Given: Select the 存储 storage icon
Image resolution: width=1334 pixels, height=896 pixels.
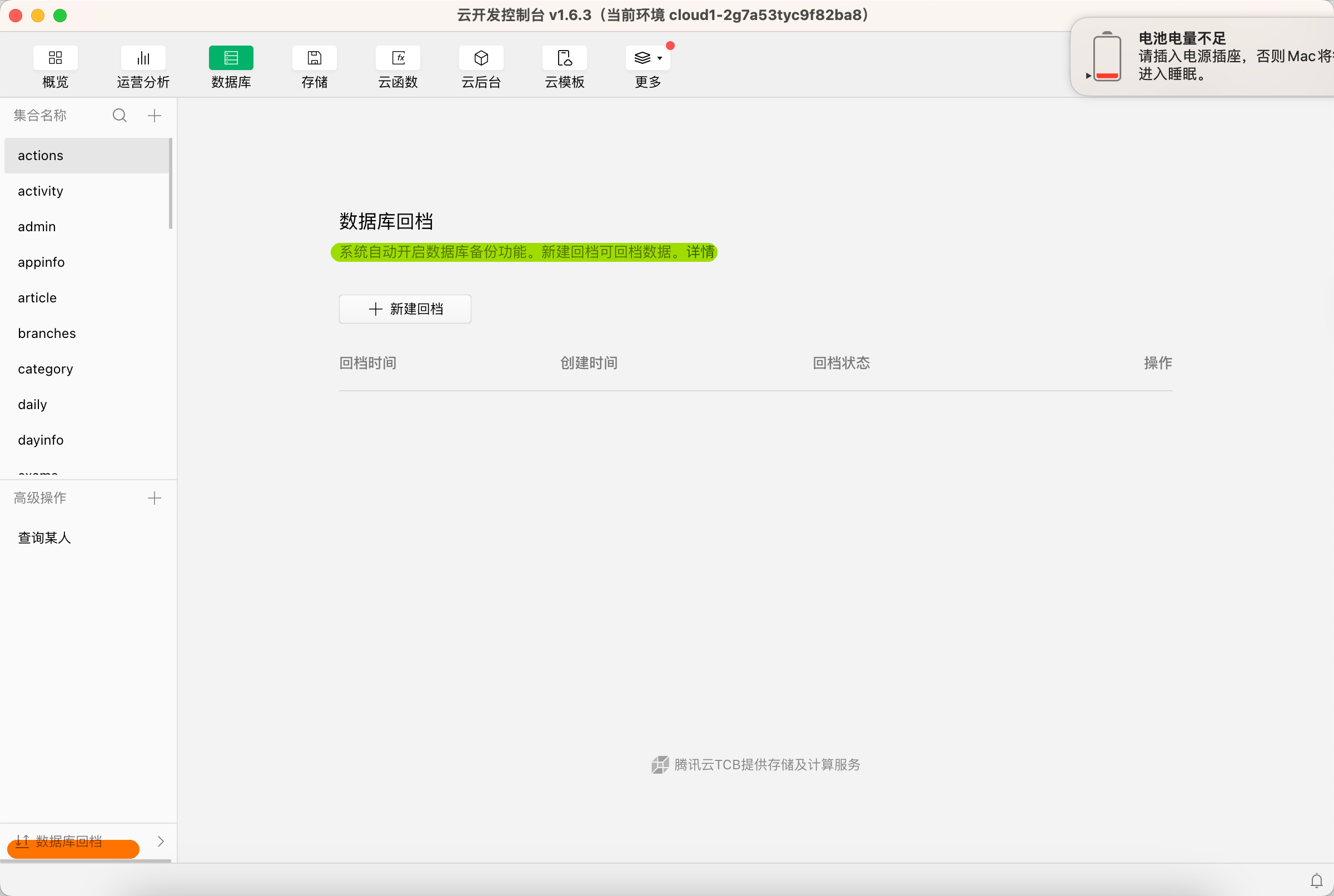Looking at the screenshot, I should 314,58.
